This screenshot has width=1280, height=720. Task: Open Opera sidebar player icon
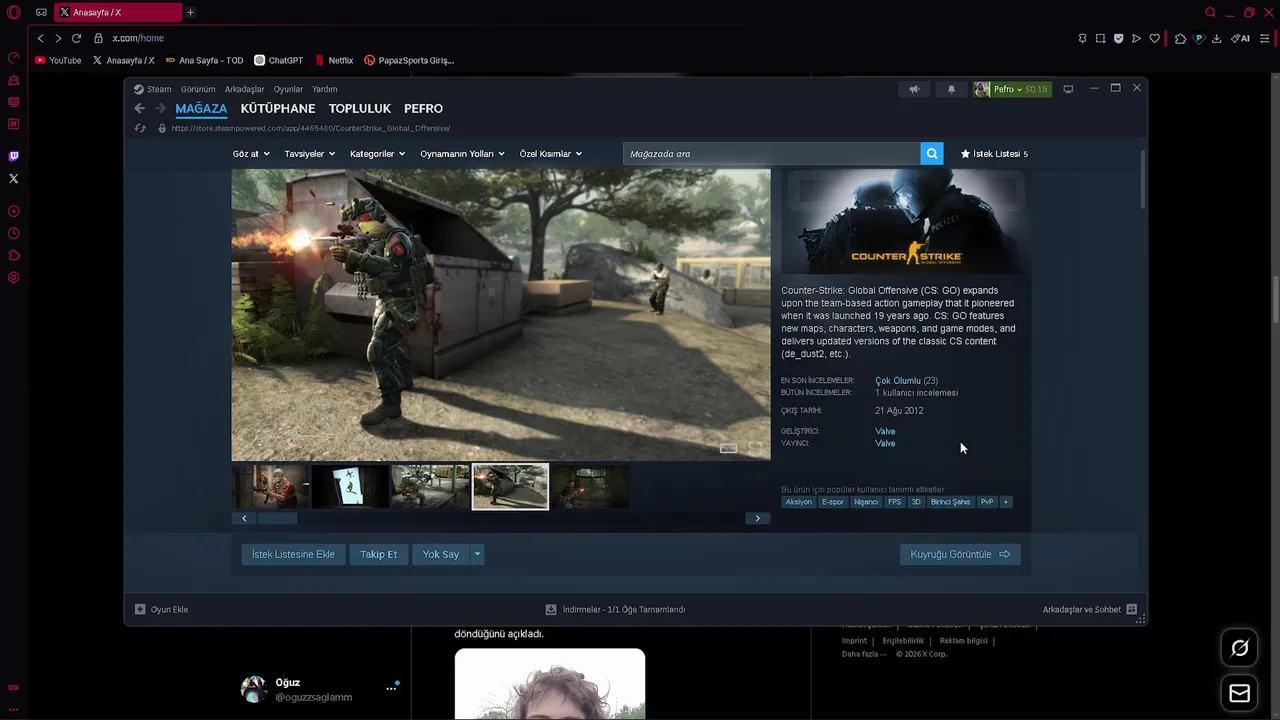coord(14,212)
